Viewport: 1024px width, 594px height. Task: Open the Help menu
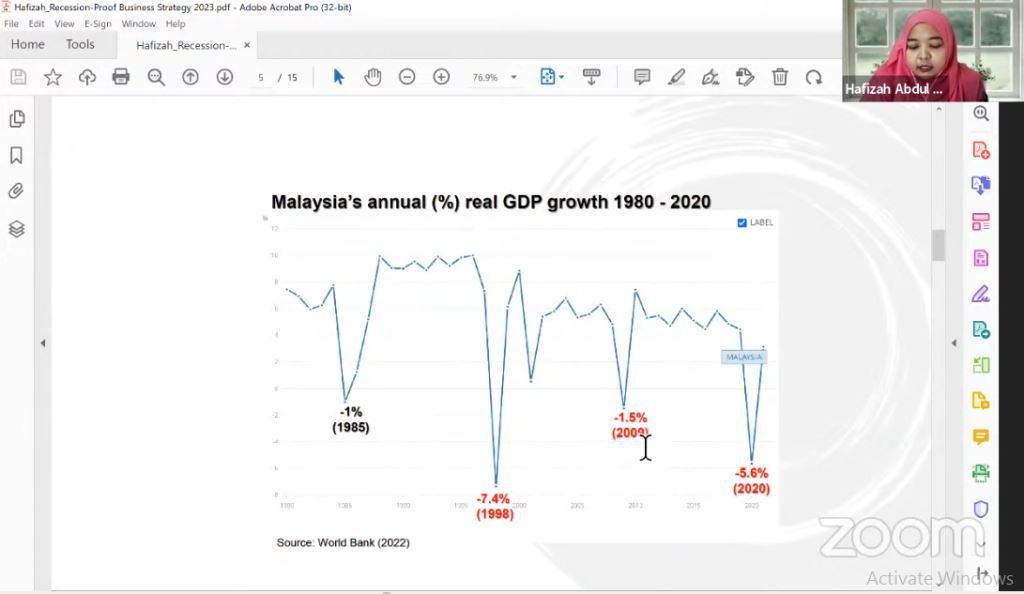pyautogui.click(x=175, y=23)
